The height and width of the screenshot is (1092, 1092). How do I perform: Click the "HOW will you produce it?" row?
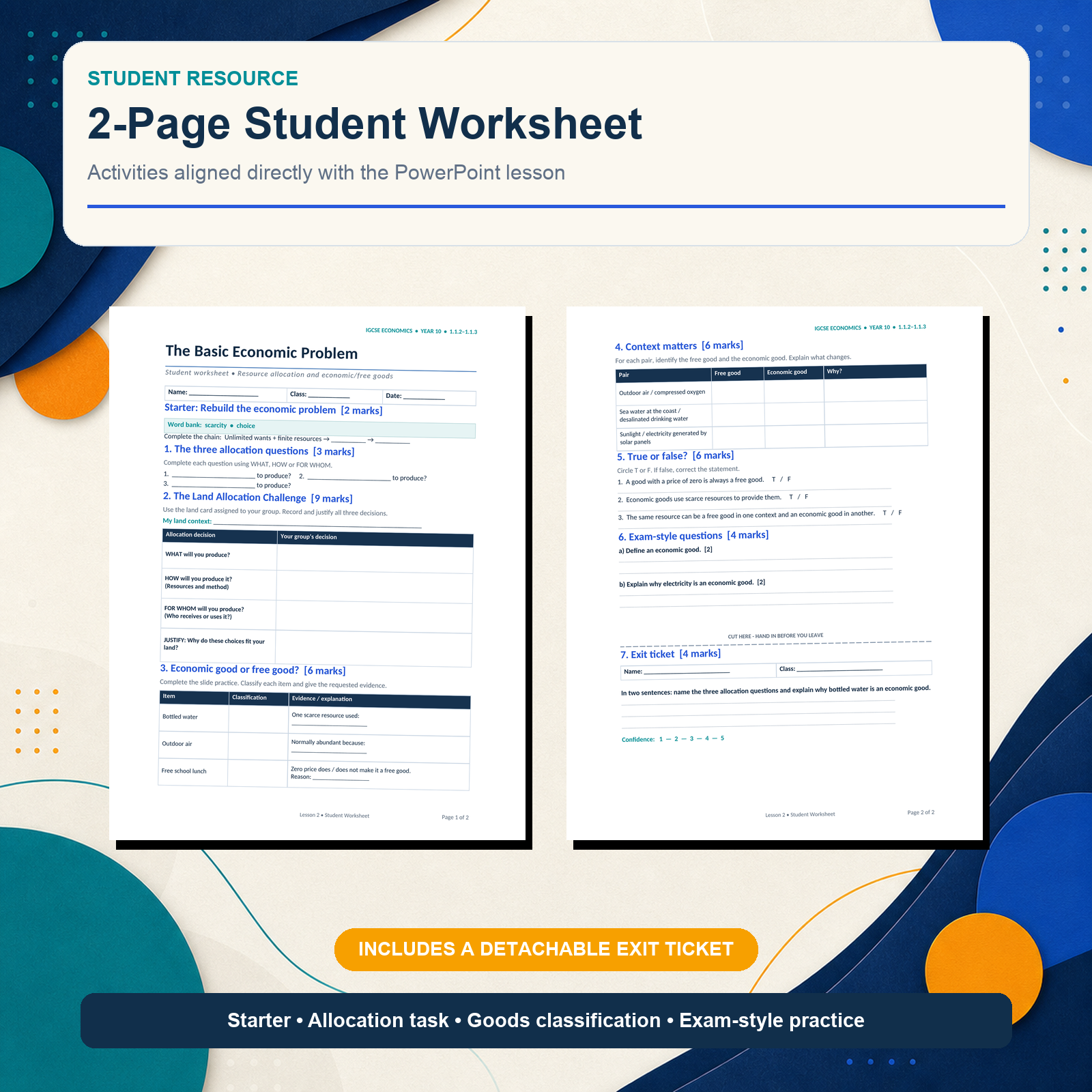(317, 586)
